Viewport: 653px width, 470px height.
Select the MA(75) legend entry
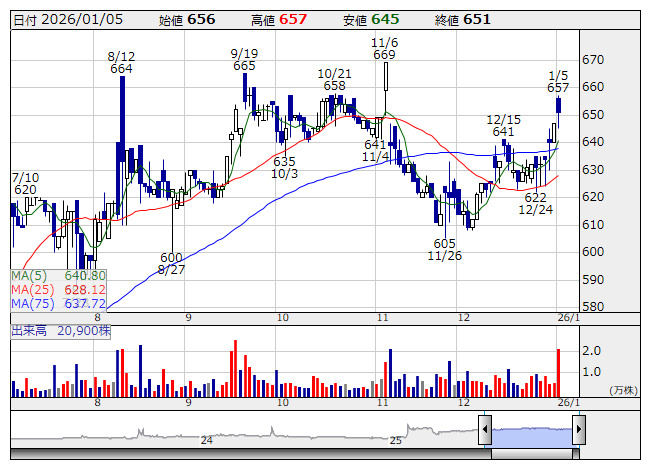[58, 304]
